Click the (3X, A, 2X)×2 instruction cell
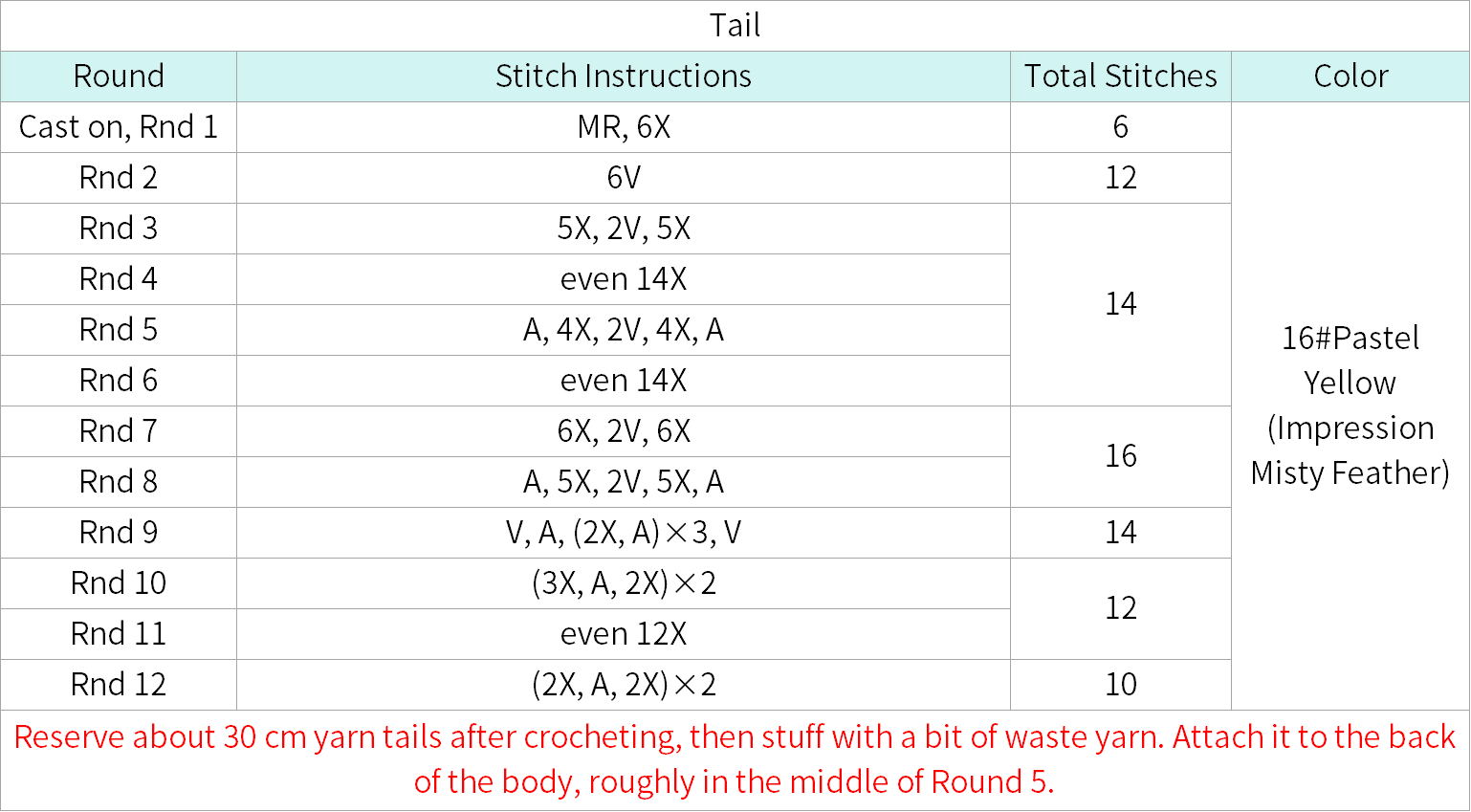The image size is (1471, 812). point(624,583)
